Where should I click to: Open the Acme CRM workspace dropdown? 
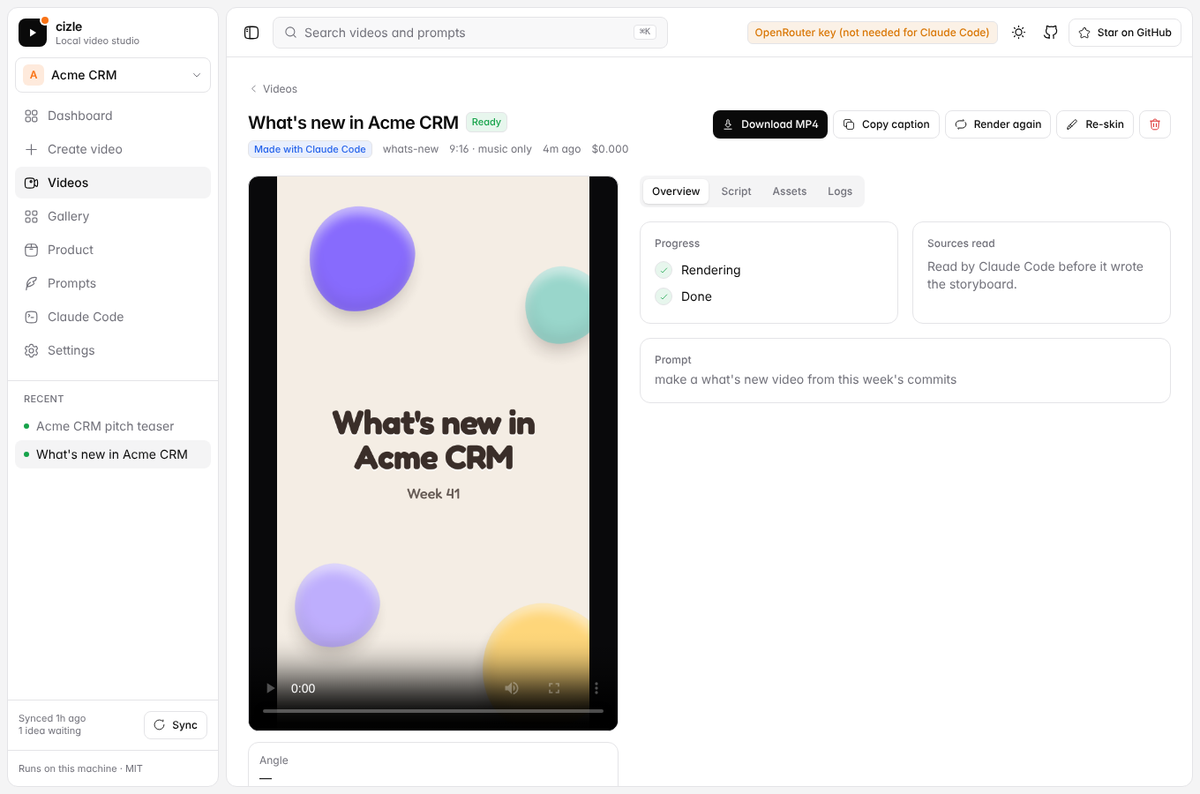pyautogui.click(x=113, y=75)
